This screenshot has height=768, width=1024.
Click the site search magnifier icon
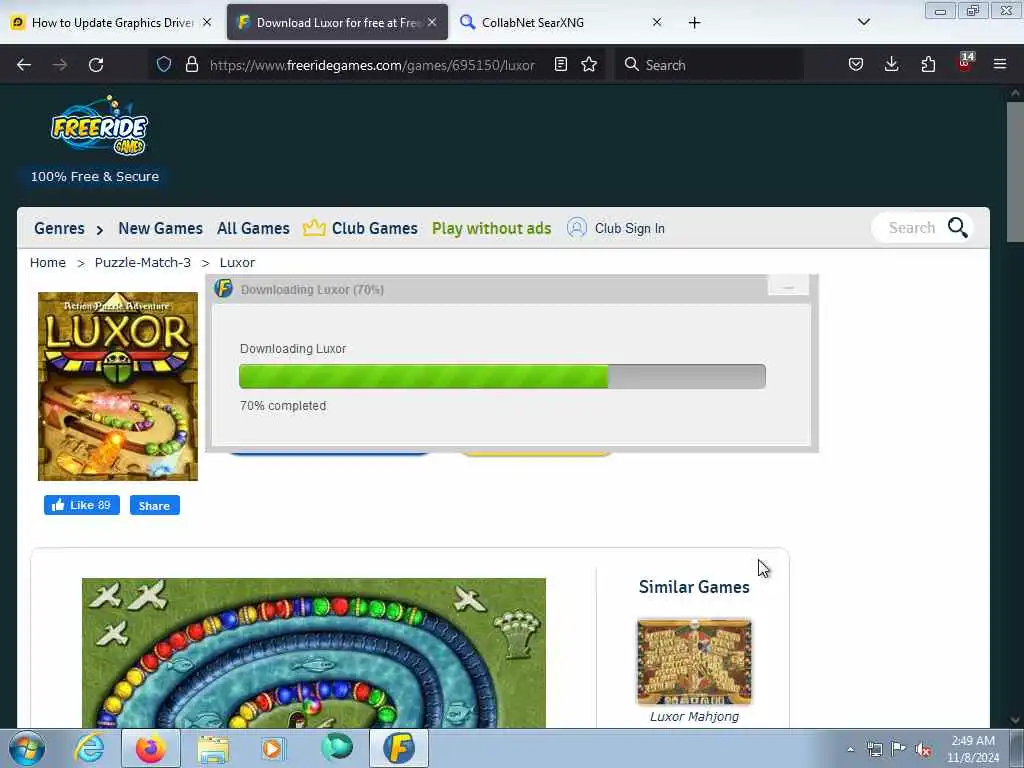pyautogui.click(x=957, y=228)
